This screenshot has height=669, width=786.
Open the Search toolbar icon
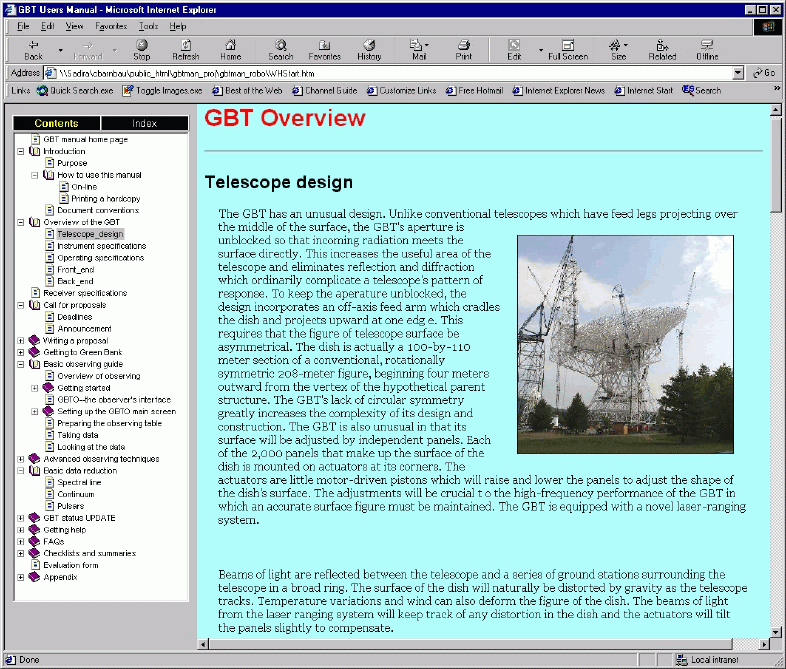[x=280, y=49]
